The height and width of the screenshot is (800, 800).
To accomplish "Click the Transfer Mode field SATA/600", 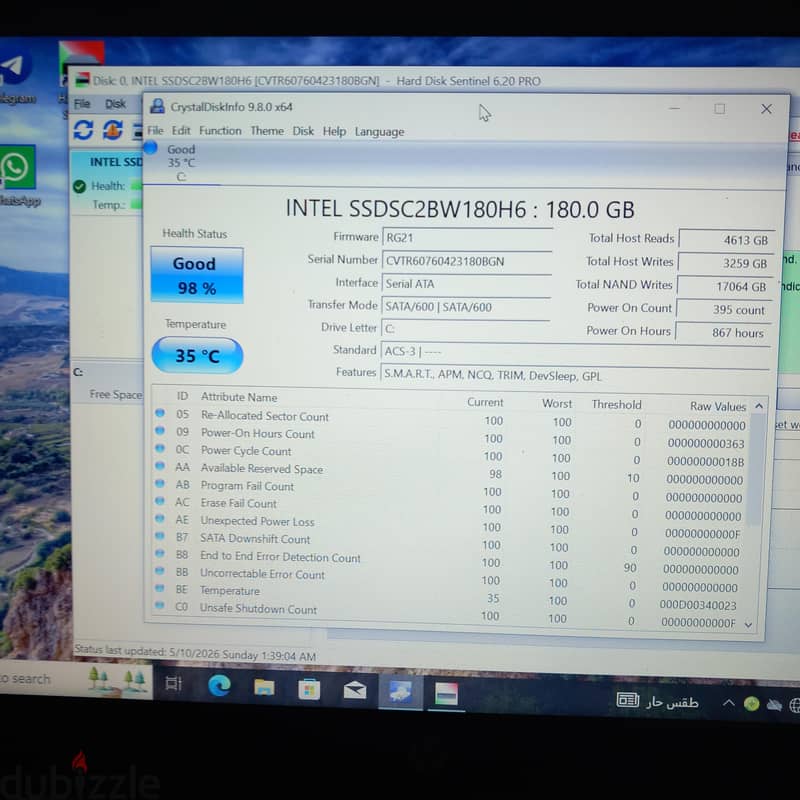I will 466,307.
